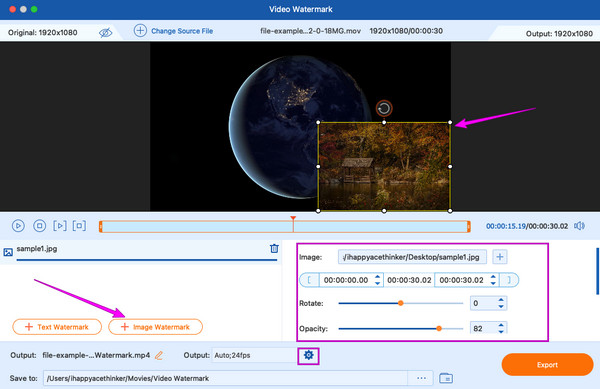The height and width of the screenshot is (389, 600).
Task: Mute audio with the speaker icon
Action: point(579,226)
